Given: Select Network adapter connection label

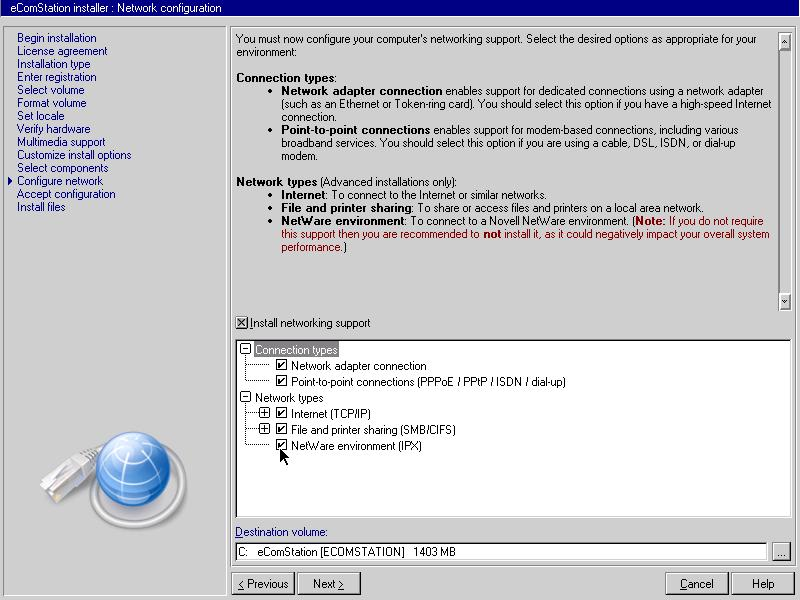Looking at the screenshot, I should pyautogui.click(x=359, y=366).
